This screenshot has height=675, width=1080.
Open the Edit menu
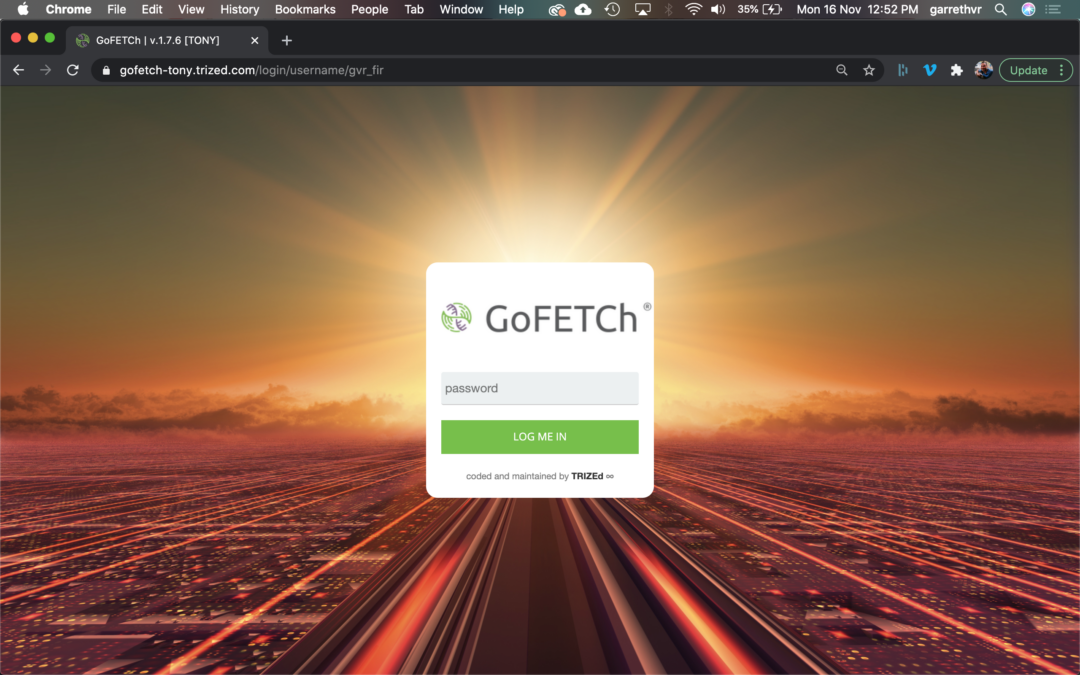click(x=152, y=10)
